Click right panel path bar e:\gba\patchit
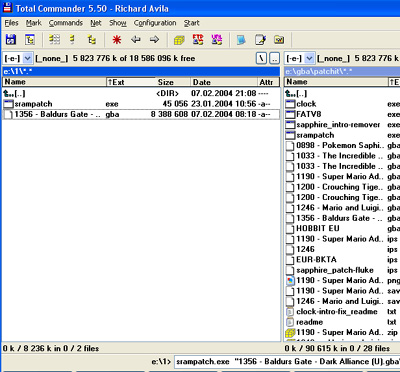Viewport: 400px width, 372px height. point(342,71)
